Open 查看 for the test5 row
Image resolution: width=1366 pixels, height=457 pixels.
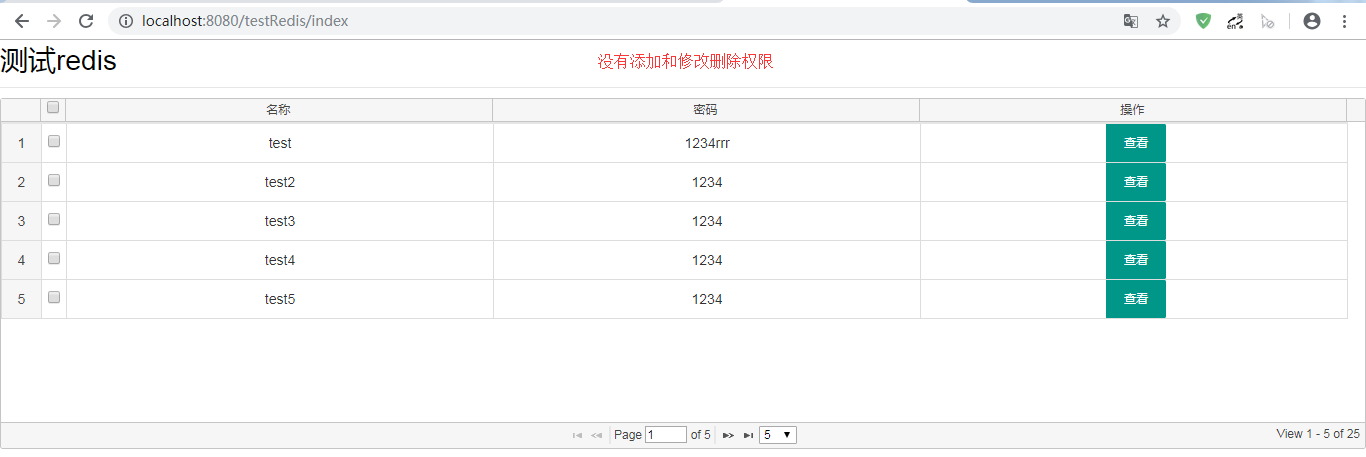[x=1136, y=299]
